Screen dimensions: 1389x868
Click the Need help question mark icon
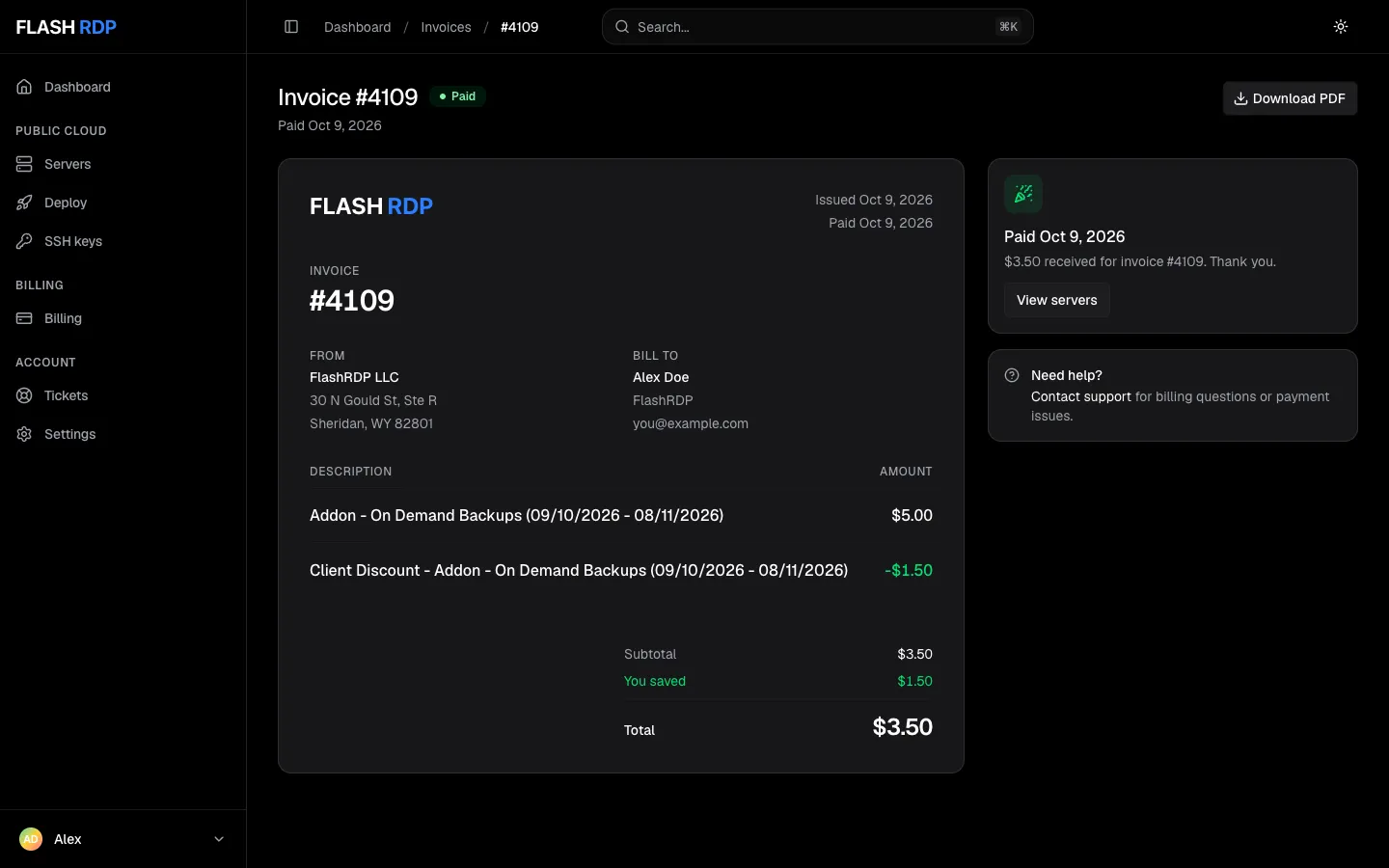(x=1012, y=375)
